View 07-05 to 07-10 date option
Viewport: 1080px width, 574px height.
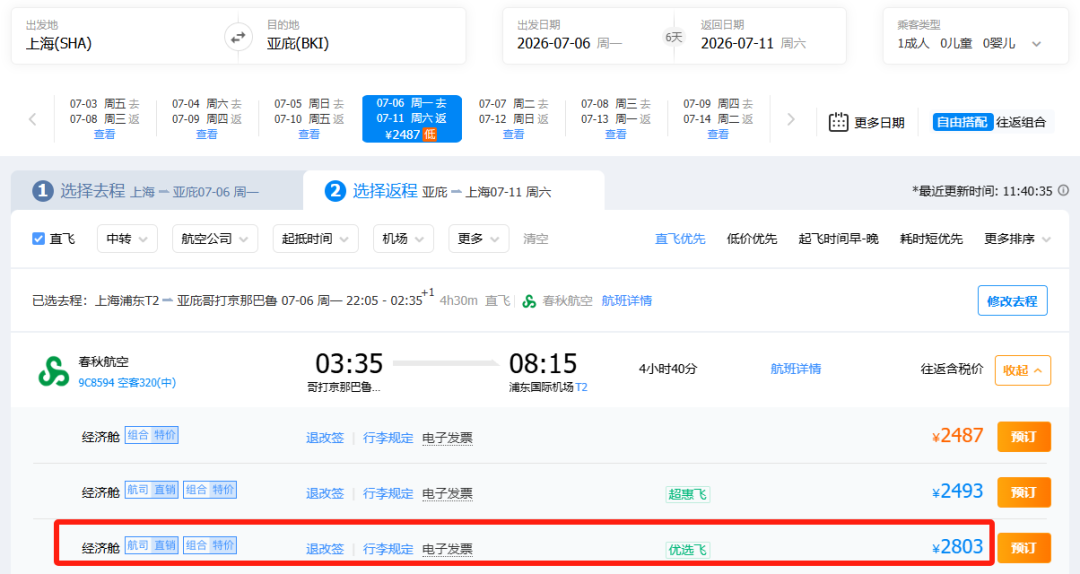(309, 119)
